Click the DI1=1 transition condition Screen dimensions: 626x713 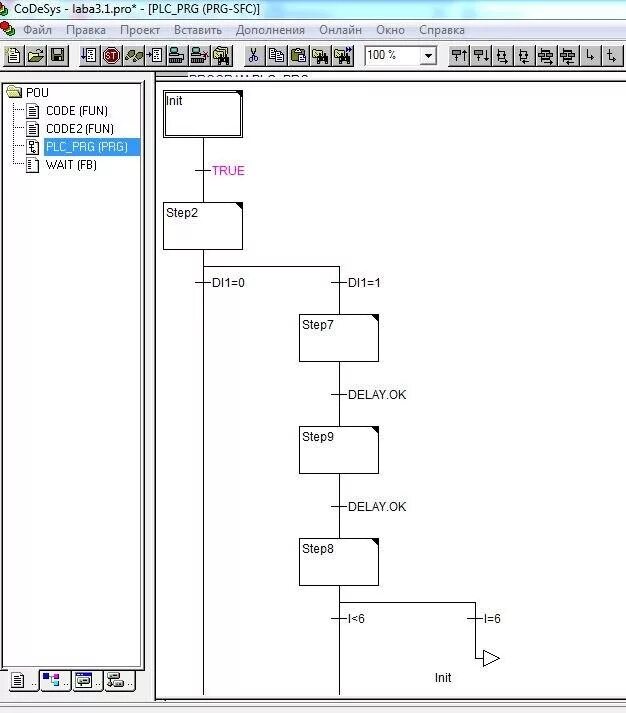tap(364, 283)
